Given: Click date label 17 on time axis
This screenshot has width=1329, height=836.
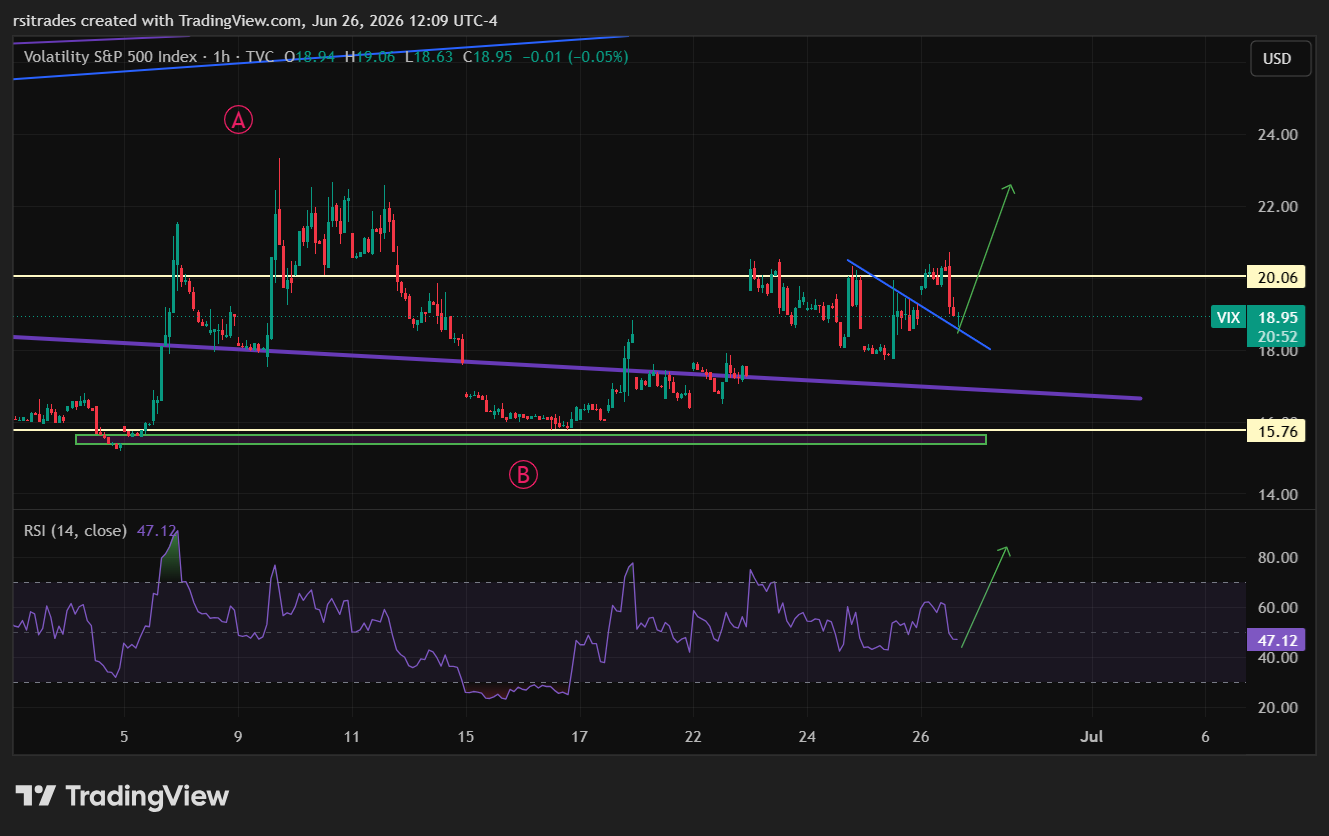Looking at the screenshot, I should 579,737.
